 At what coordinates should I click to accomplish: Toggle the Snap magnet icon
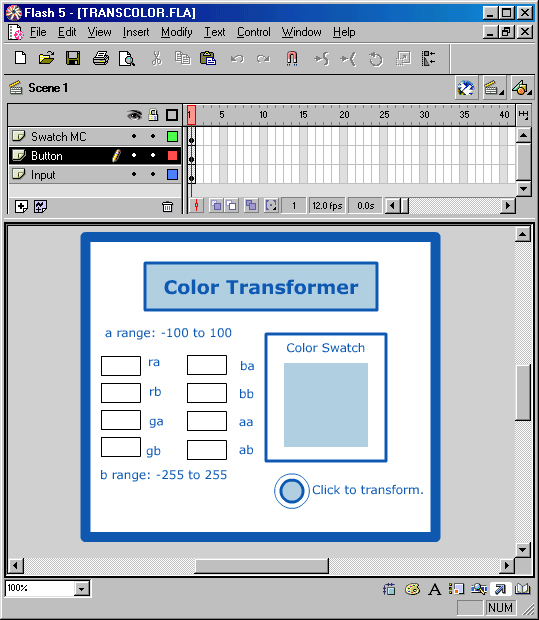[x=292, y=59]
